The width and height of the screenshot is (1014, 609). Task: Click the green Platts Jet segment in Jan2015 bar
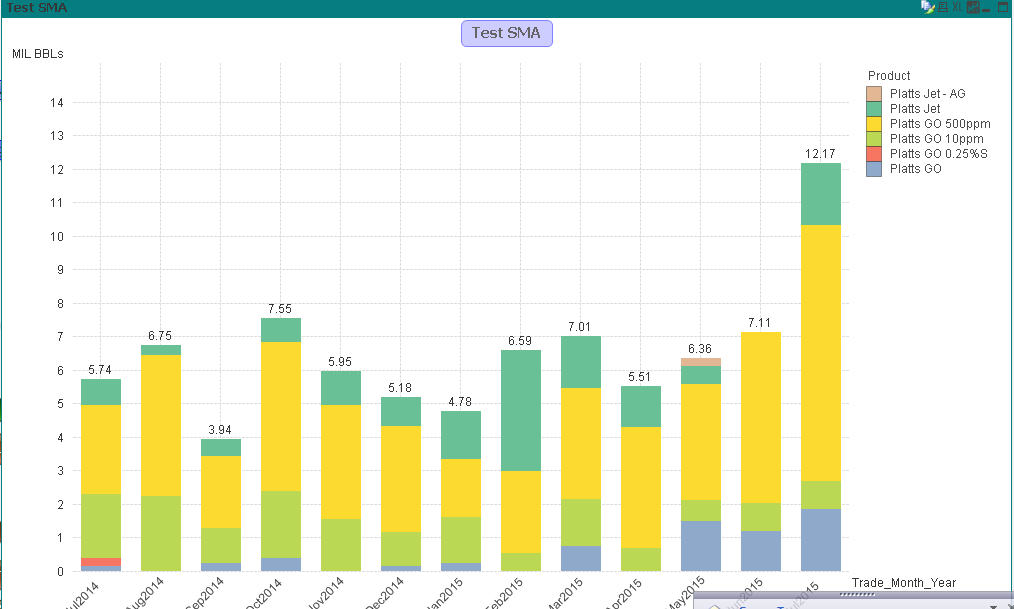[461, 435]
